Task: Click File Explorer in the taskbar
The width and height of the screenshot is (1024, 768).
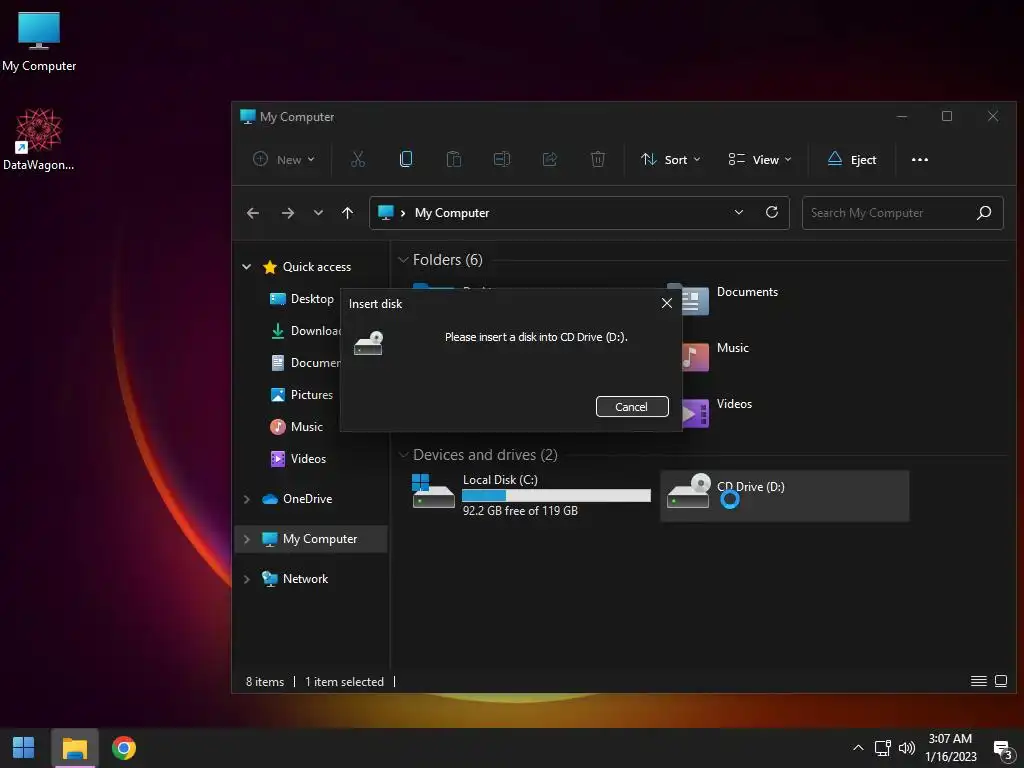Action: [74, 748]
